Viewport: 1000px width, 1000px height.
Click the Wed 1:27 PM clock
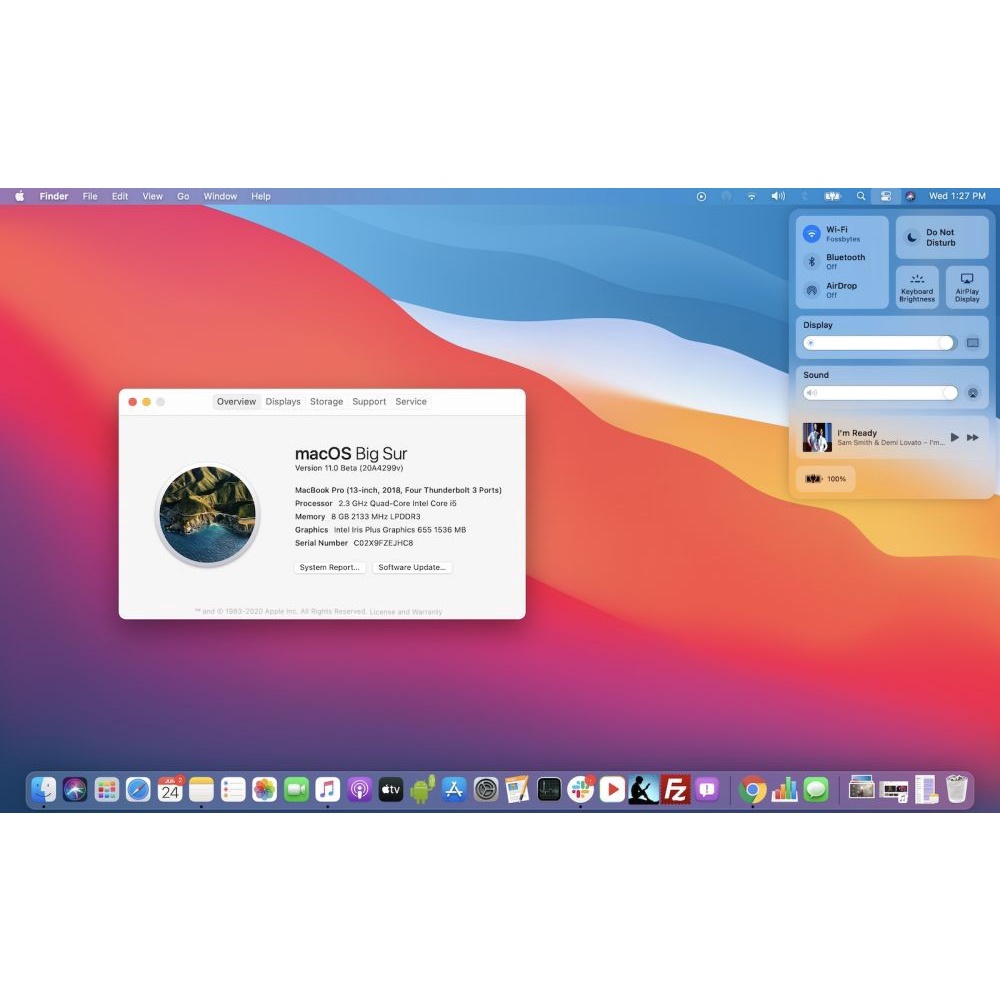tap(957, 196)
